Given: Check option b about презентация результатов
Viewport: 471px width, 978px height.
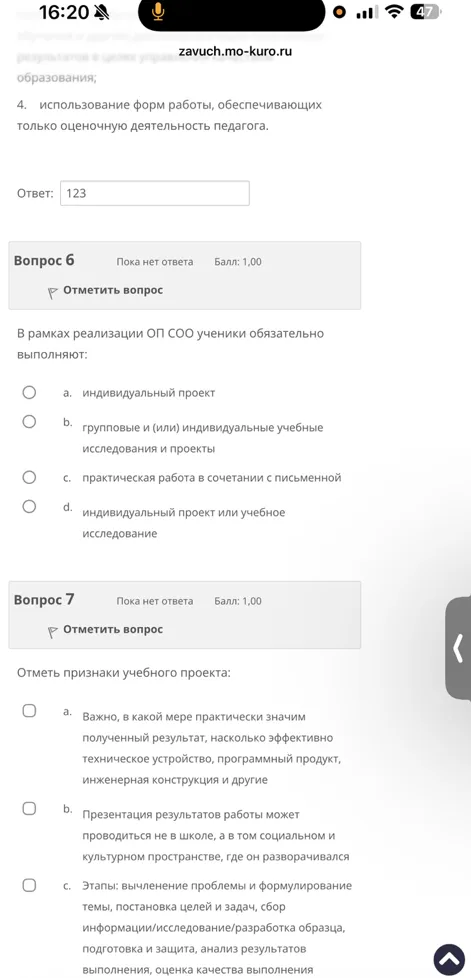Looking at the screenshot, I should [29, 808].
